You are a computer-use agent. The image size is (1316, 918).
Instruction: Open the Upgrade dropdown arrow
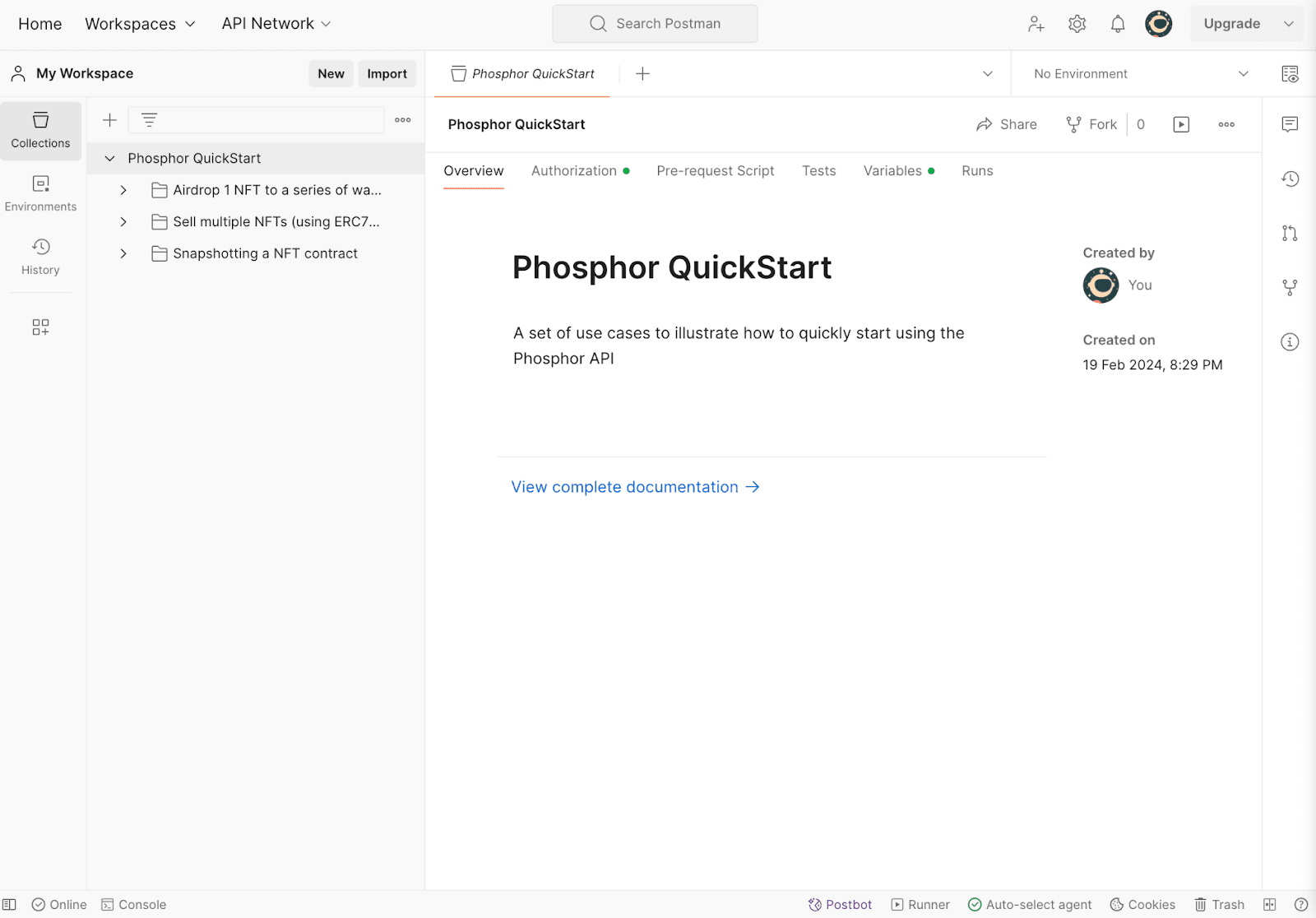coord(1289,24)
